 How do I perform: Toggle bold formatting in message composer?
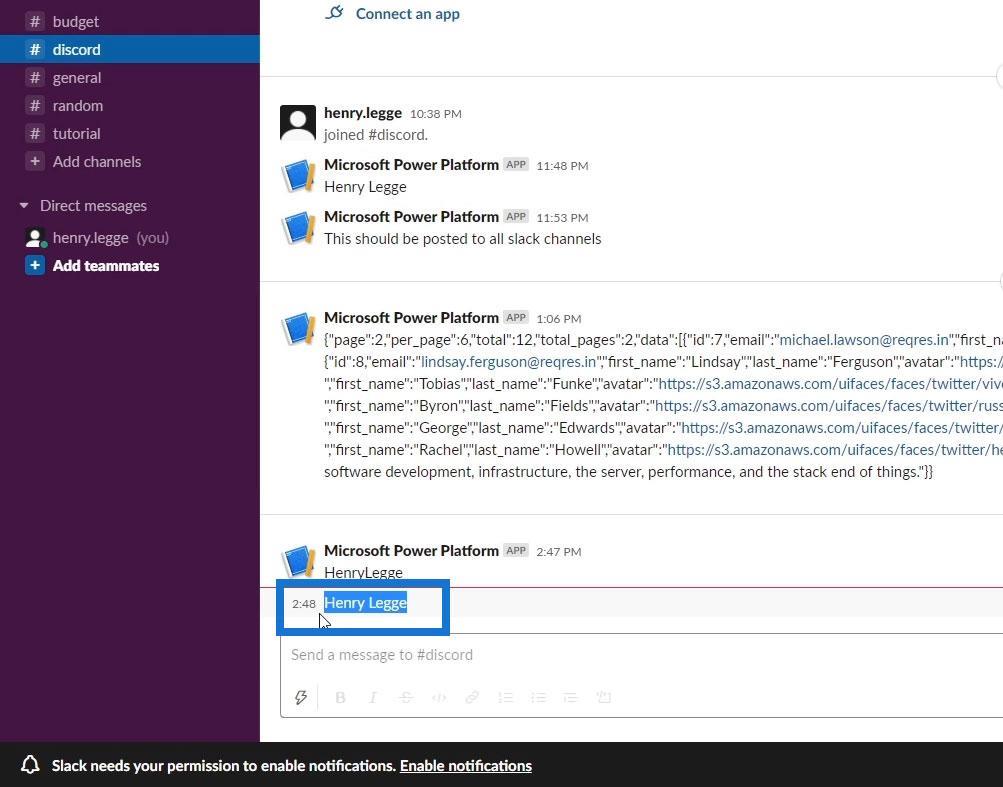[x=340, y=697]
